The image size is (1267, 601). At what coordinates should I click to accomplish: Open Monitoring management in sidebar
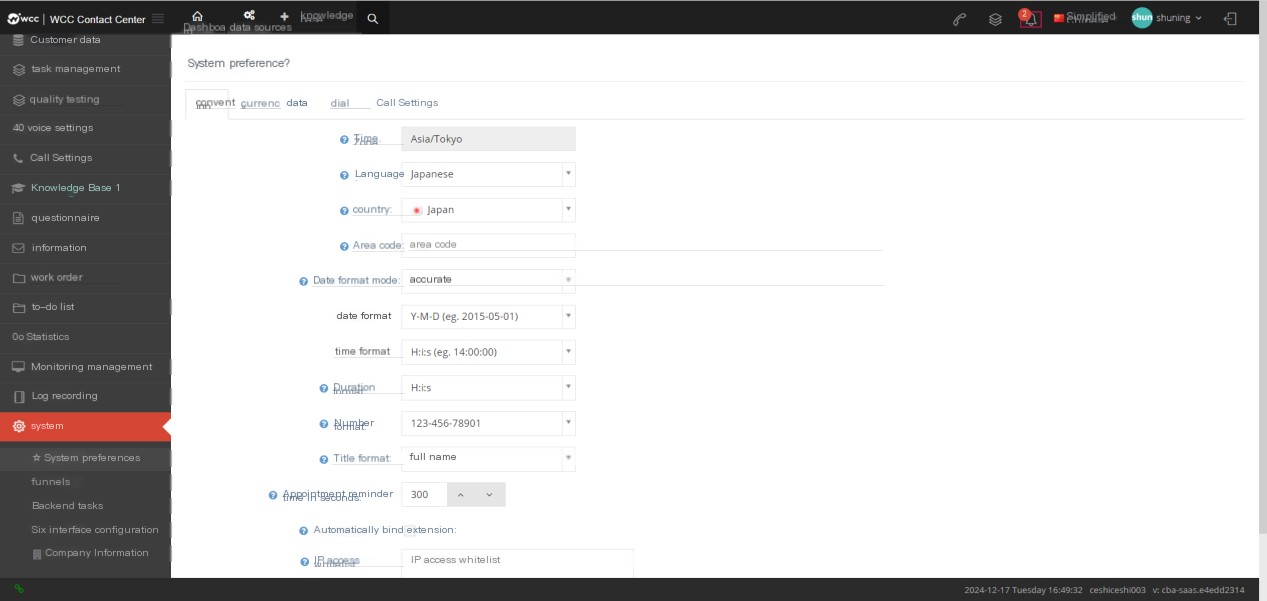pos(85,367)
